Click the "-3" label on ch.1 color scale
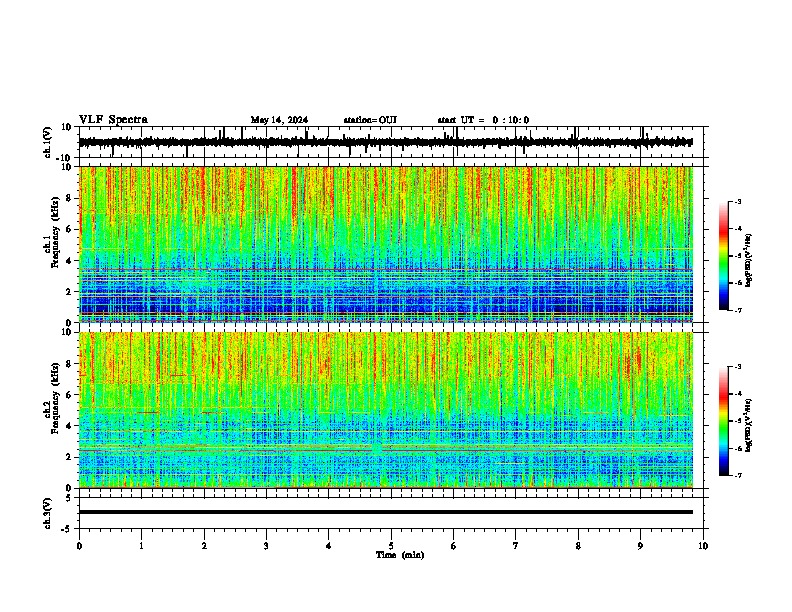This screenshot has height=612, width=792. click(x=738, y=201)
